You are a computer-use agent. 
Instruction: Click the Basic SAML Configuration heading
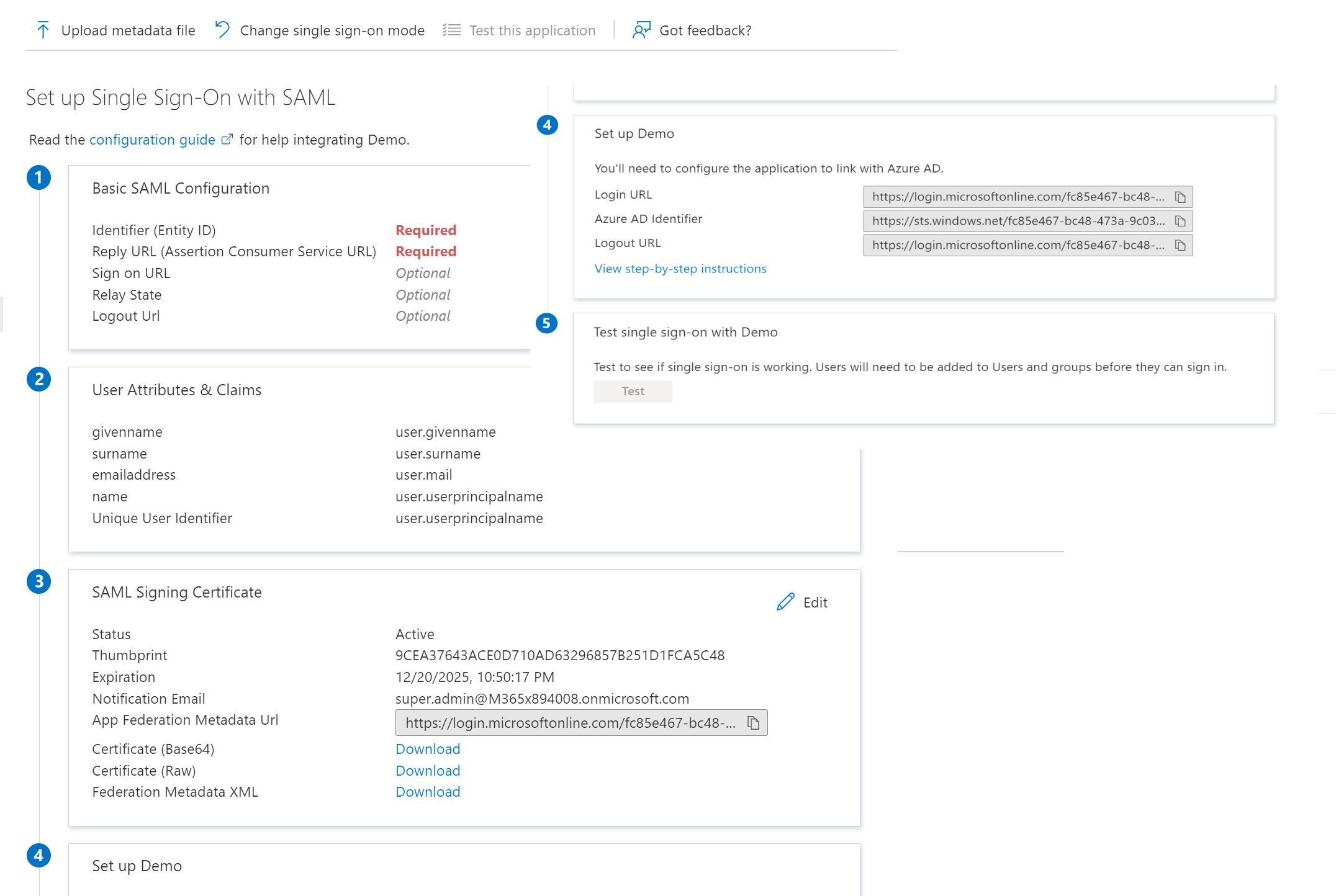(181, 188)
